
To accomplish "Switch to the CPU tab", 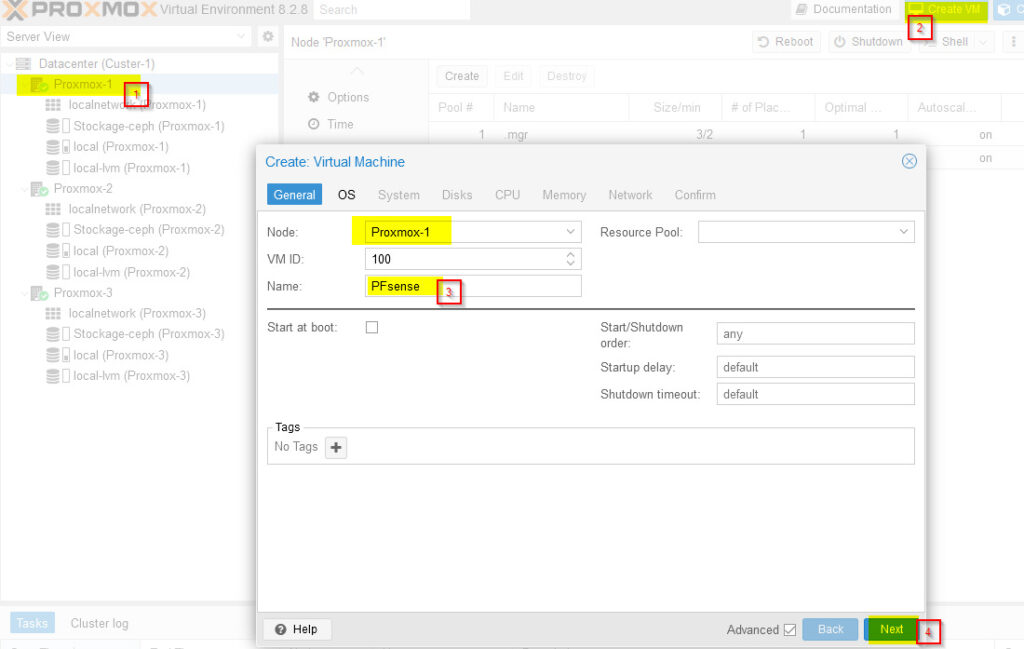I will pyautogui.click(x=507, y=195).
